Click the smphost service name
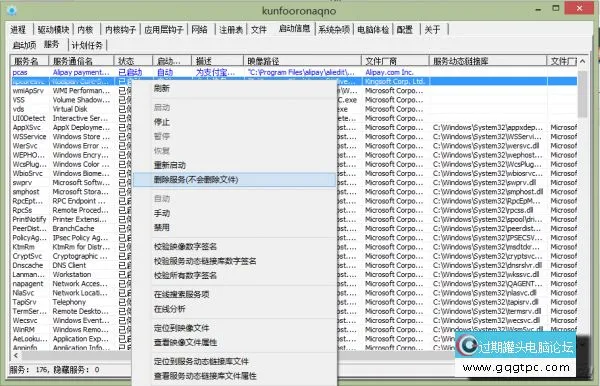This screenshot has width=600, height=386. 26,192
